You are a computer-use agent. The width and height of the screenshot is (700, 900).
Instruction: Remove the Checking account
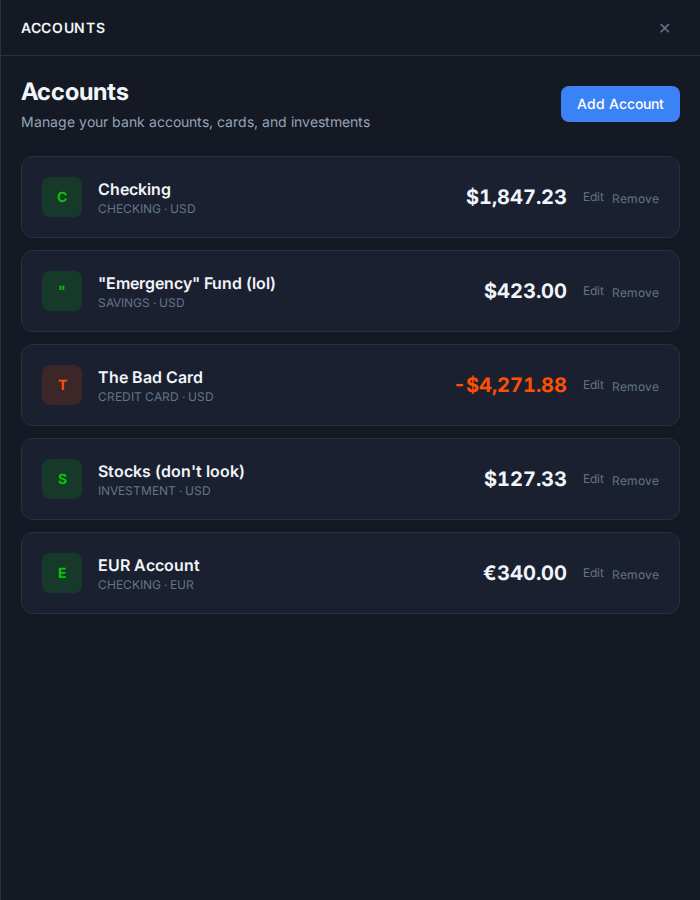coord(635,198)
